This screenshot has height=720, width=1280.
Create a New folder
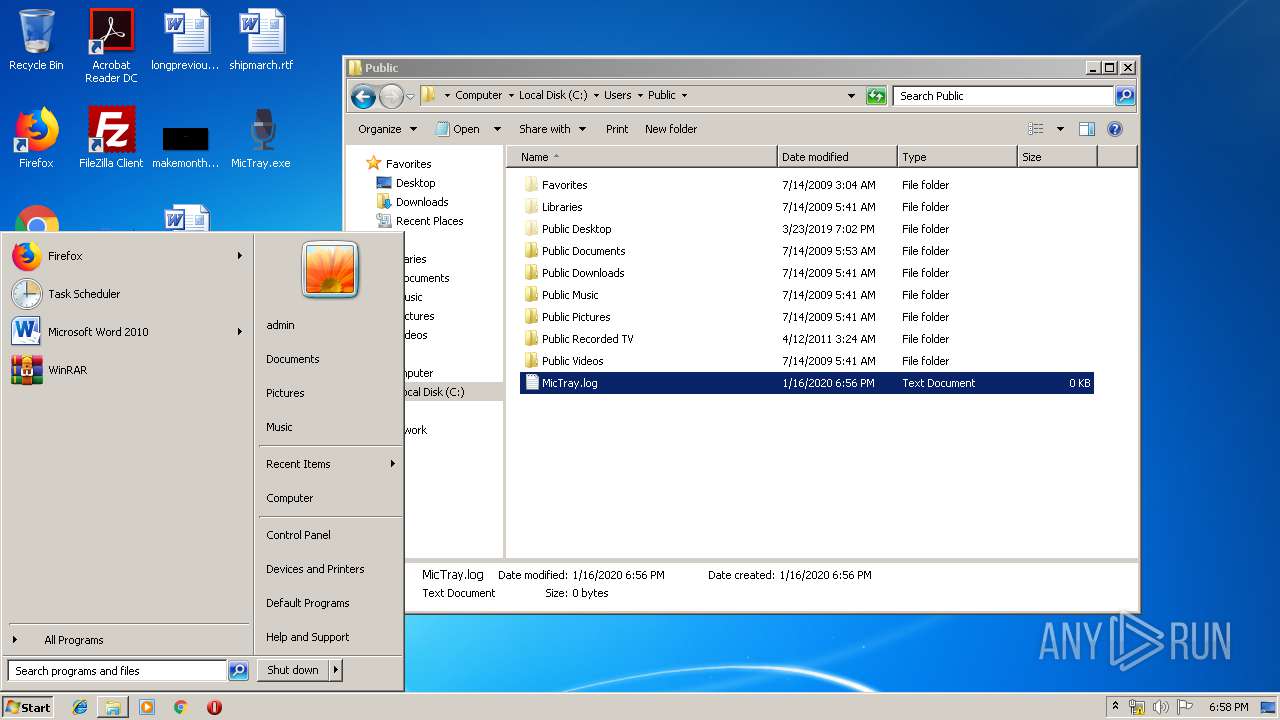[671, 129]
